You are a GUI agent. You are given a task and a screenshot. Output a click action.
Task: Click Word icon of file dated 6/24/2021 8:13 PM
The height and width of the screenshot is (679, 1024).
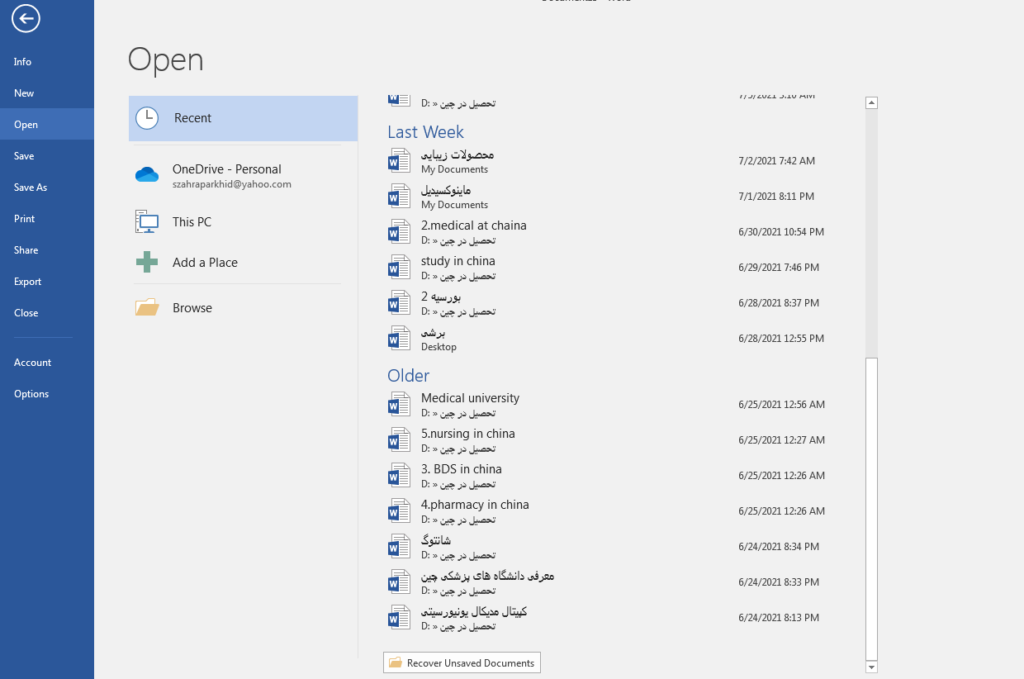[x=399, y=618]
